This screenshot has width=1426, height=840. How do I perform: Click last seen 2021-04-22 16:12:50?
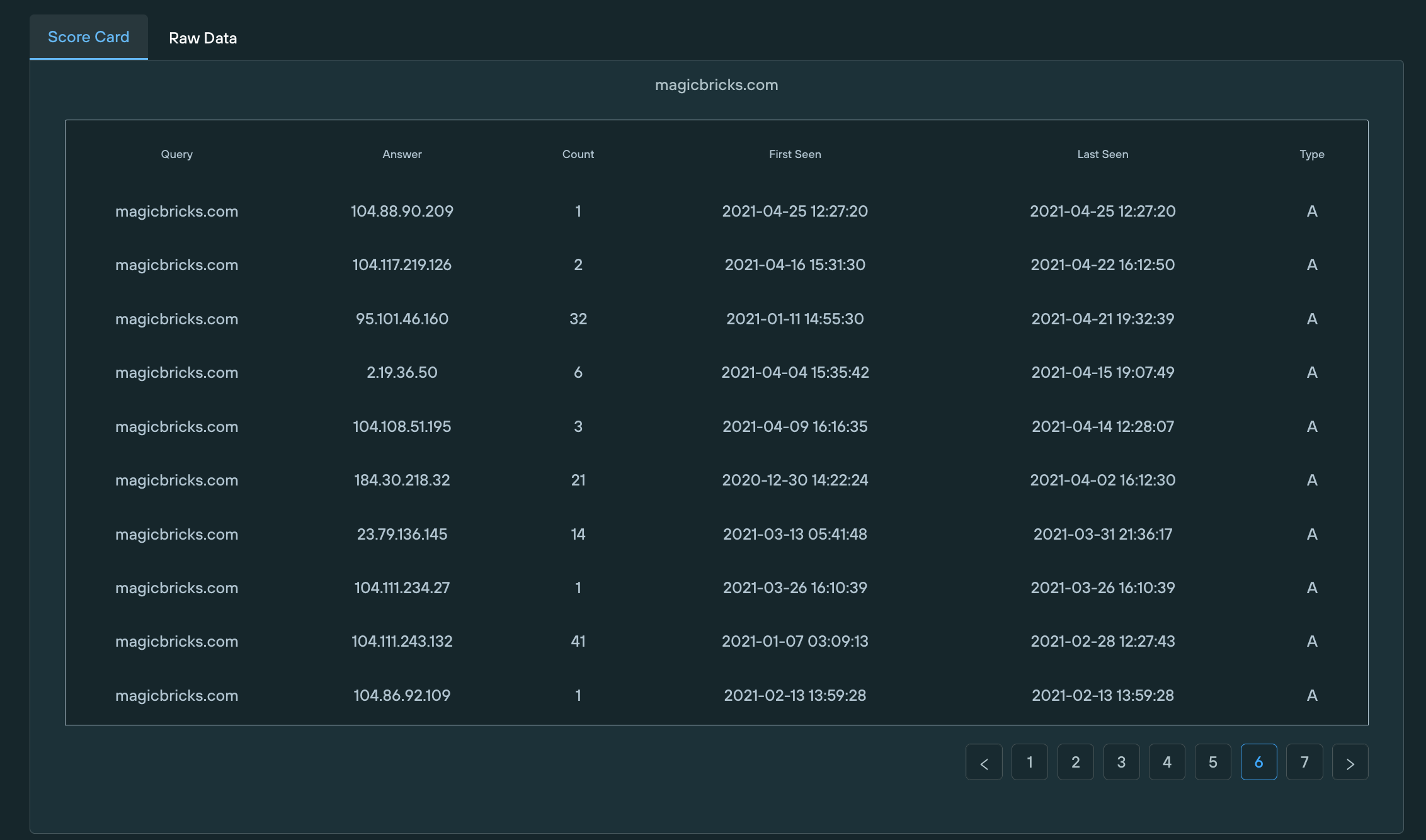click(1103, 264)
